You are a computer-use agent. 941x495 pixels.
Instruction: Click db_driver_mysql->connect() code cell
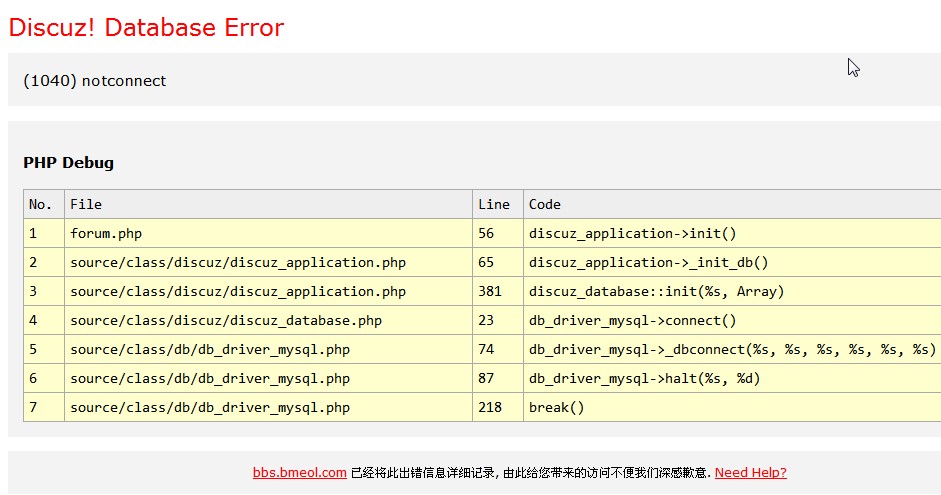pyautogui.click(x=632, y=321)
